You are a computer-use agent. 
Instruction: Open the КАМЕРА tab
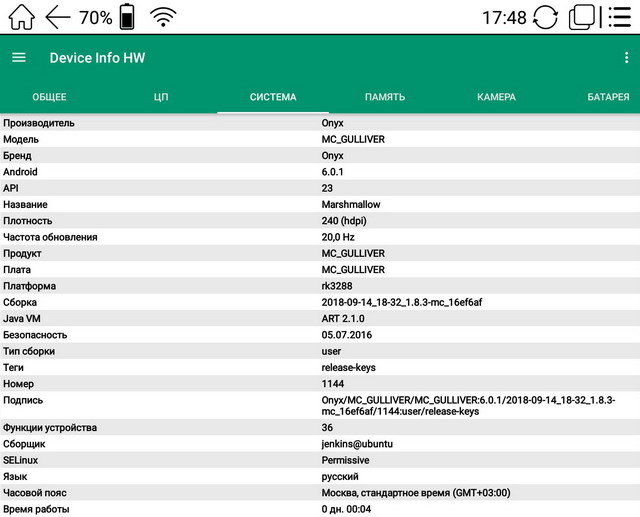click(x=496, y=97)
